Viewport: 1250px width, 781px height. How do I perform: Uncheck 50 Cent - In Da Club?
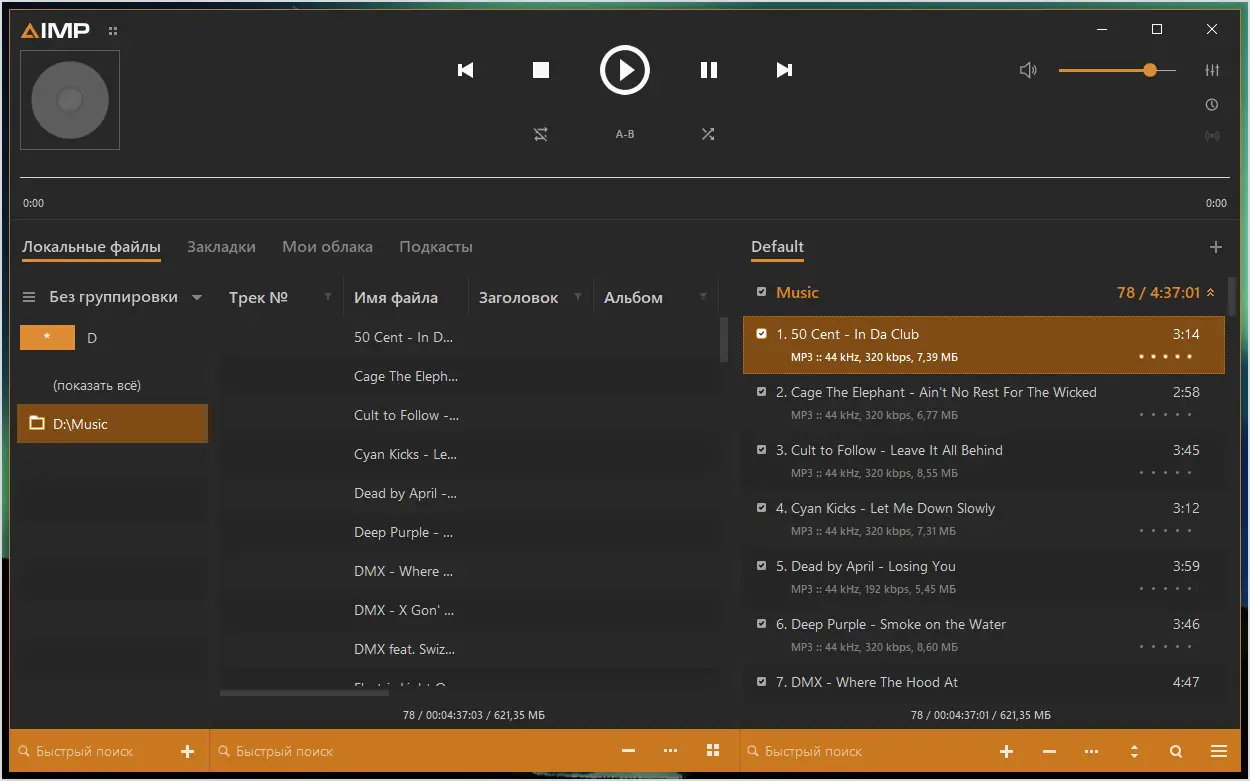pos(762,334)
